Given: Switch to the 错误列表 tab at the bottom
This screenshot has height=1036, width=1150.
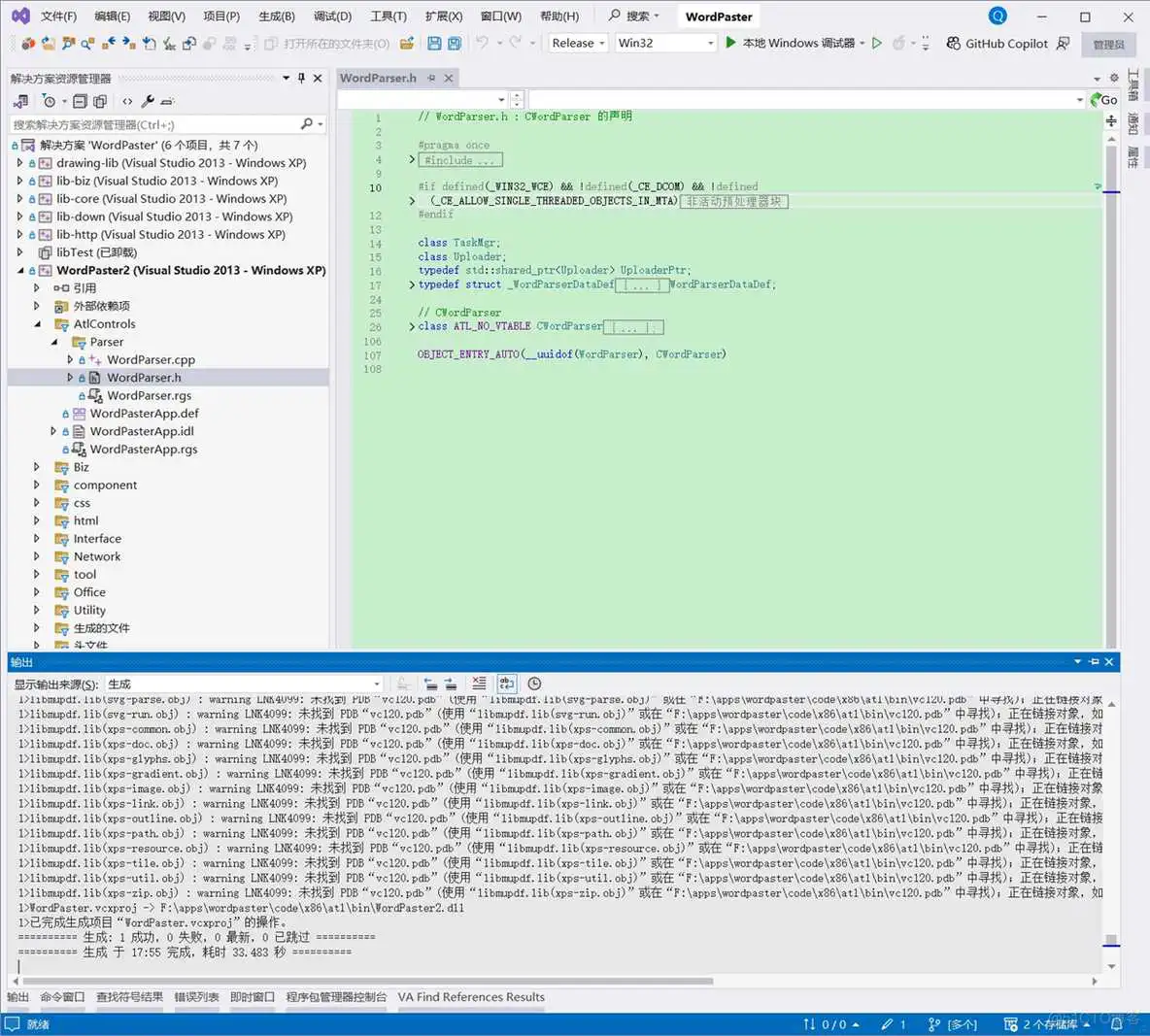Looking at the screenshot, I should click(196, 997).
